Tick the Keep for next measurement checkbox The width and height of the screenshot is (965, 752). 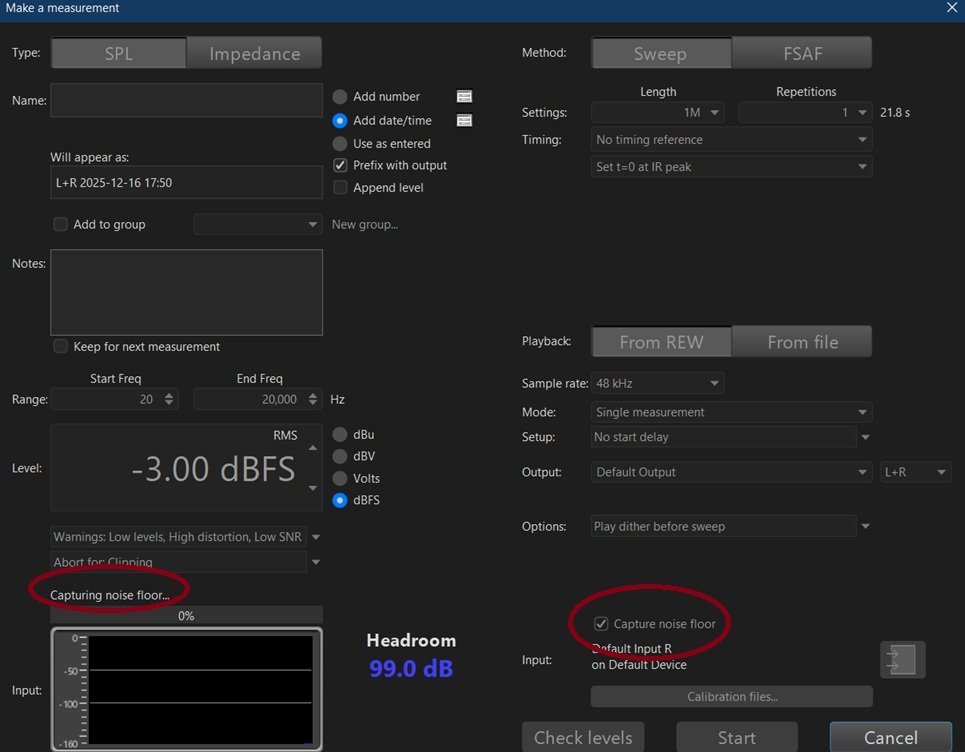61,347
